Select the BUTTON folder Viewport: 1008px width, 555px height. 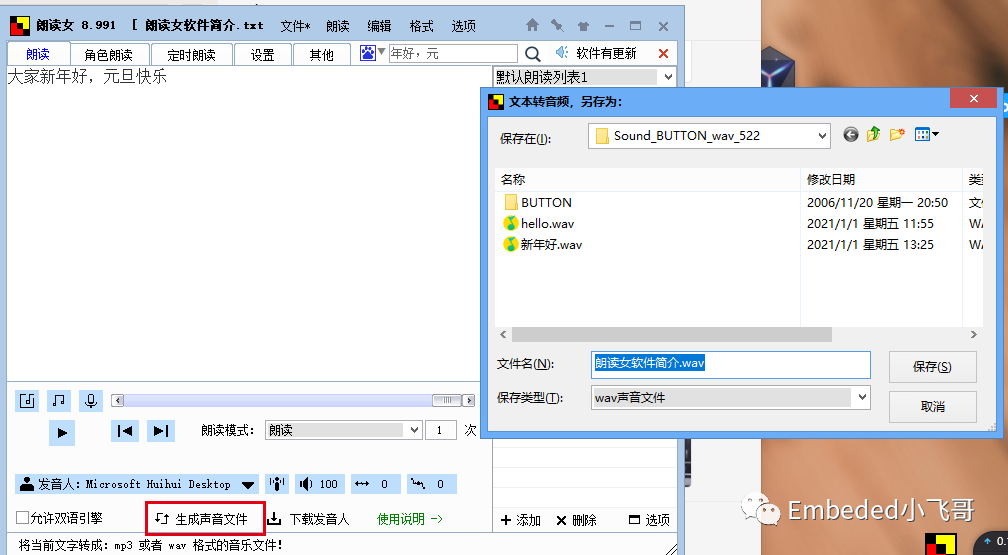point(537,203)
